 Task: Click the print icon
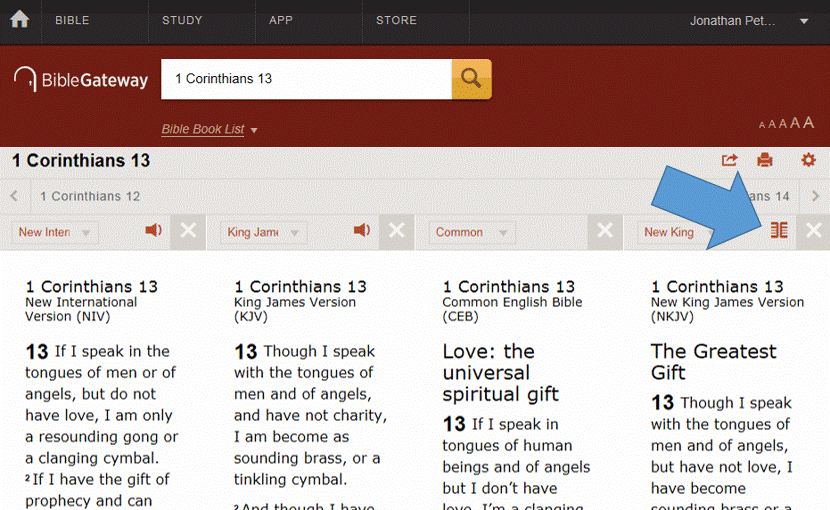(x=764, y=160)
